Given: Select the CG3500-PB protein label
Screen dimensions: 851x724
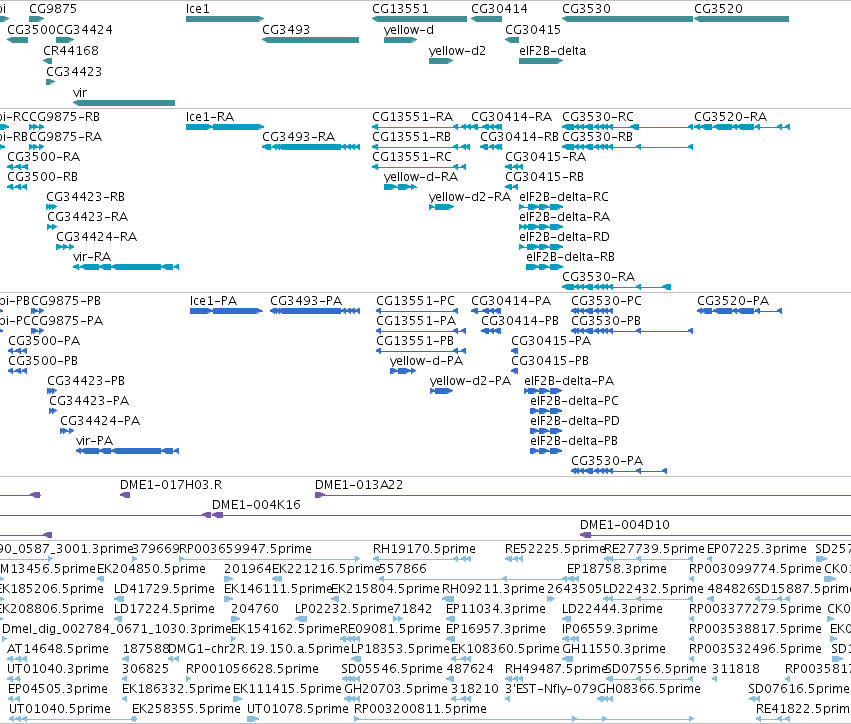Looking at the screenshot, I should (x=43, y=360).
